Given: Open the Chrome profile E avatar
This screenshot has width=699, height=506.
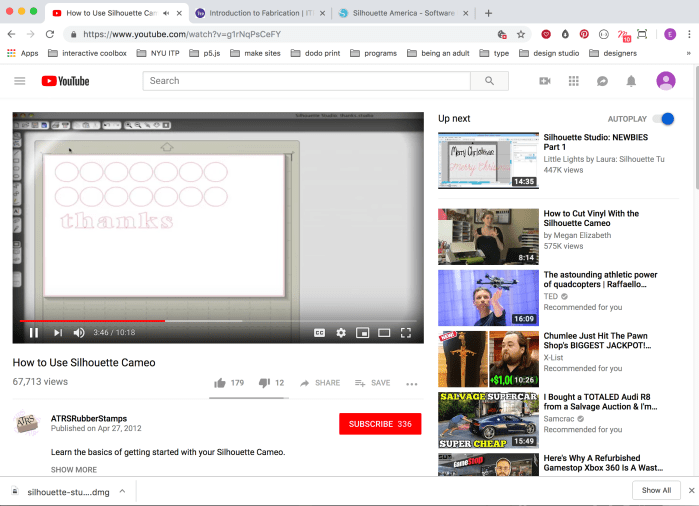Looking at the screenshot, I should click(670, 34).
